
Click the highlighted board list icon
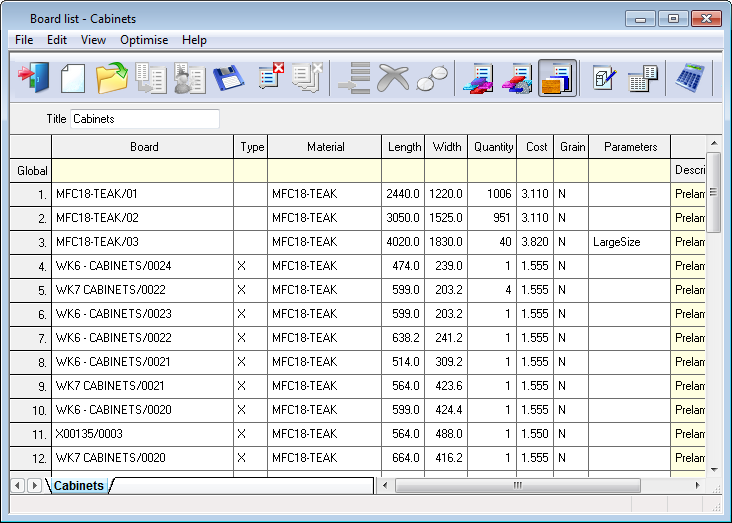coord(557,78)
